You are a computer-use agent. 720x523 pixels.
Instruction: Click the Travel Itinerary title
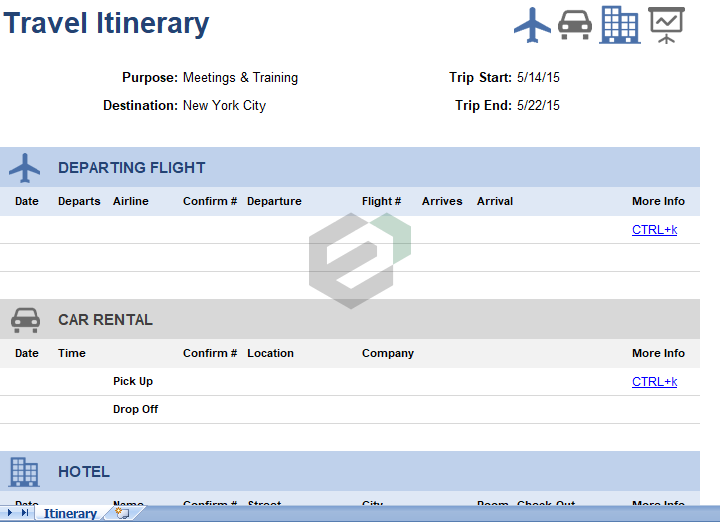coord(107,24)
